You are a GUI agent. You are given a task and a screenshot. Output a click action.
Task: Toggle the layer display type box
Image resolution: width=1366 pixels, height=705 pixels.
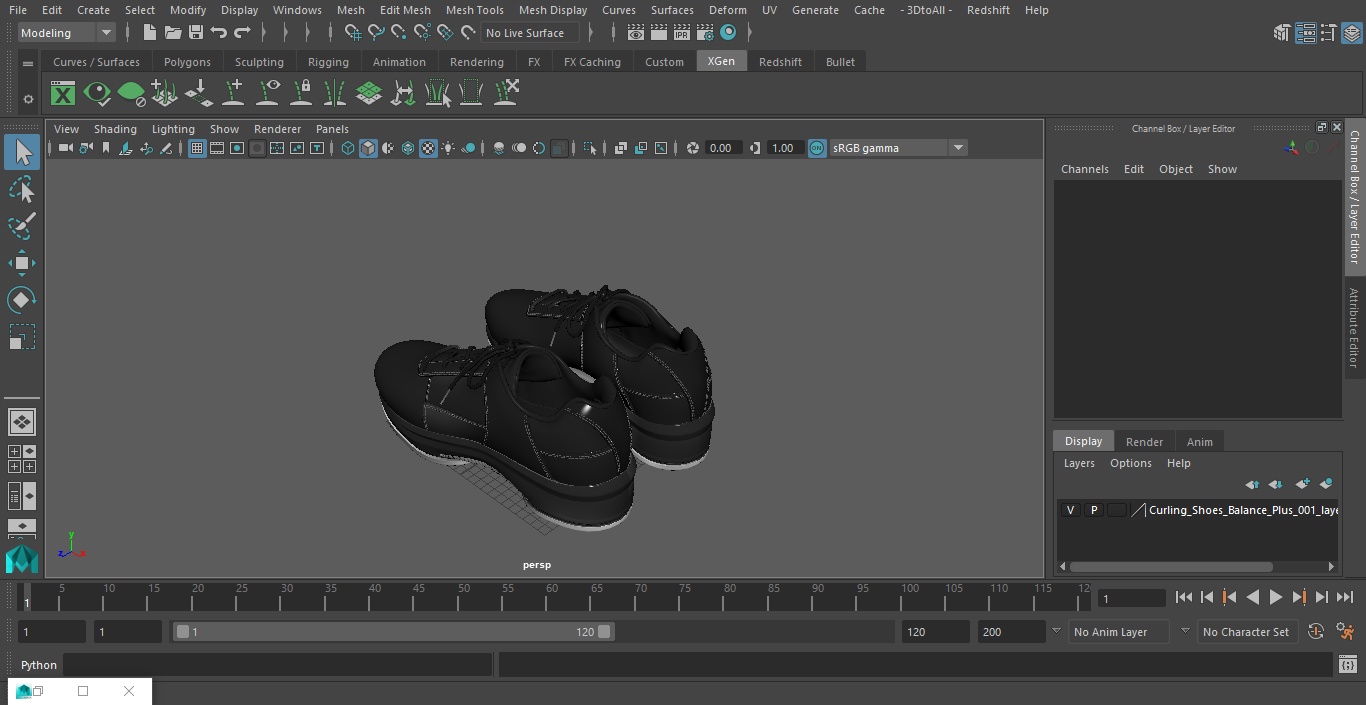coord(1117,510)
